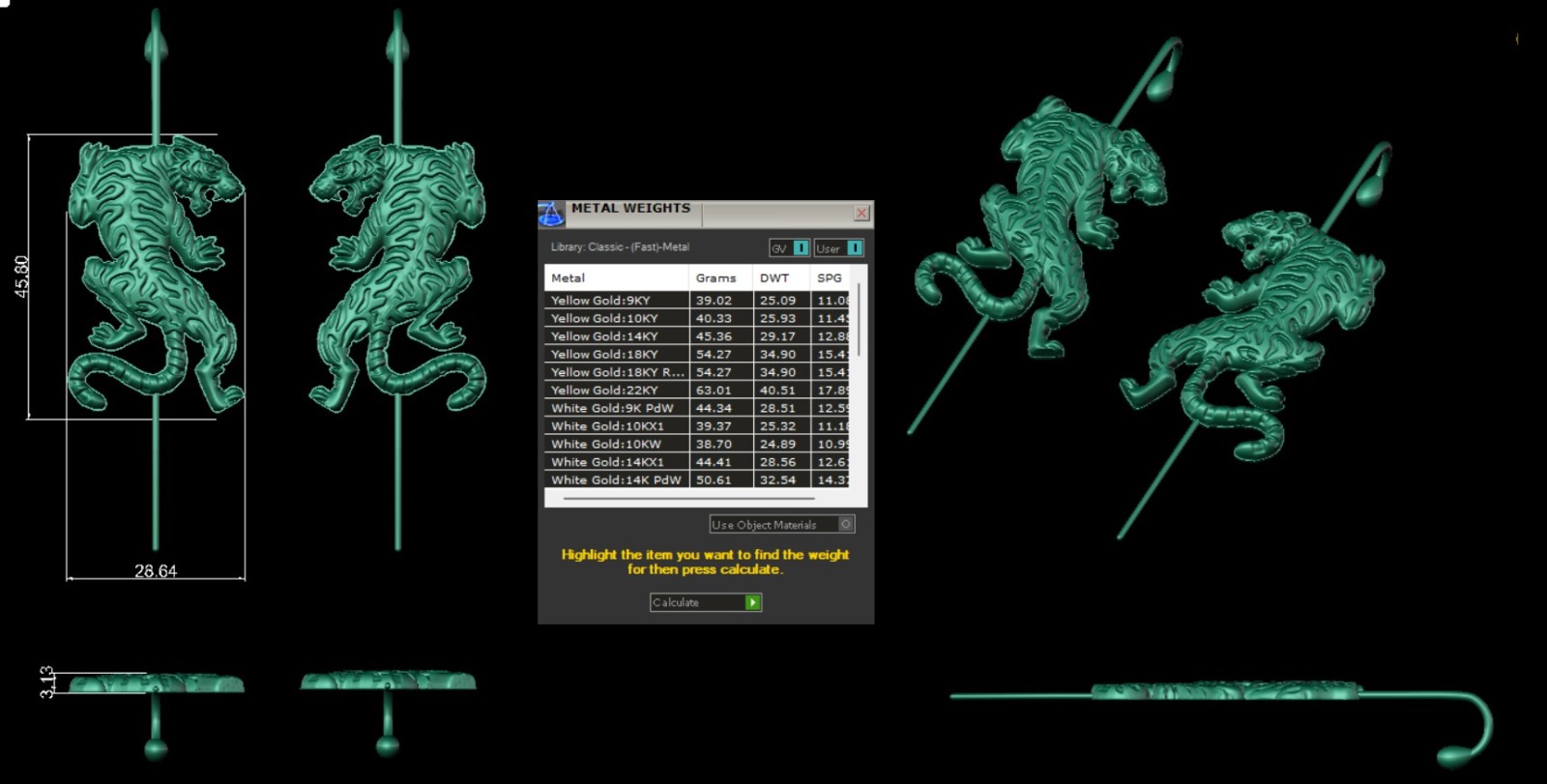Enable Use Object Materials option

[846, 524]
